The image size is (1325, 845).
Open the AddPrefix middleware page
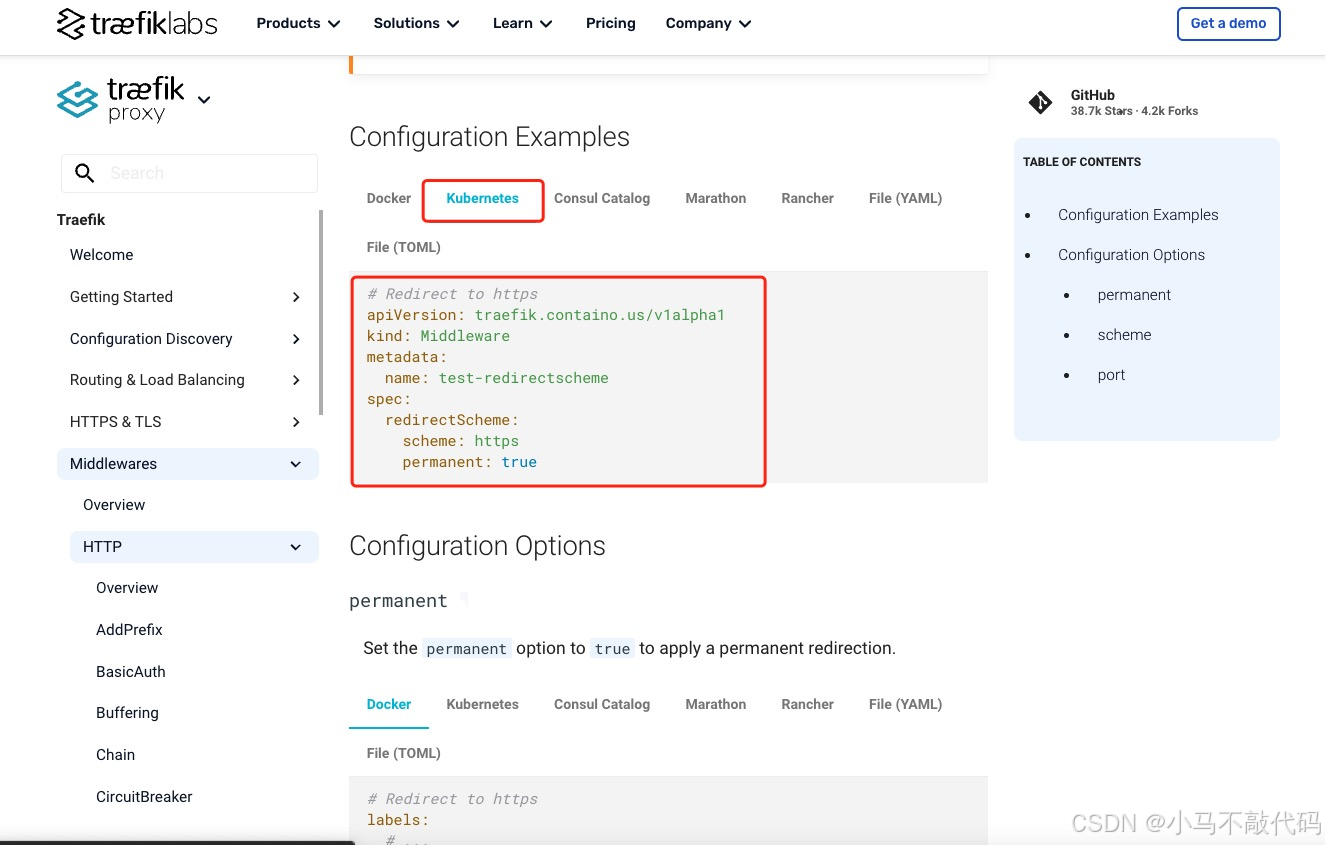[x=129, y=630]
